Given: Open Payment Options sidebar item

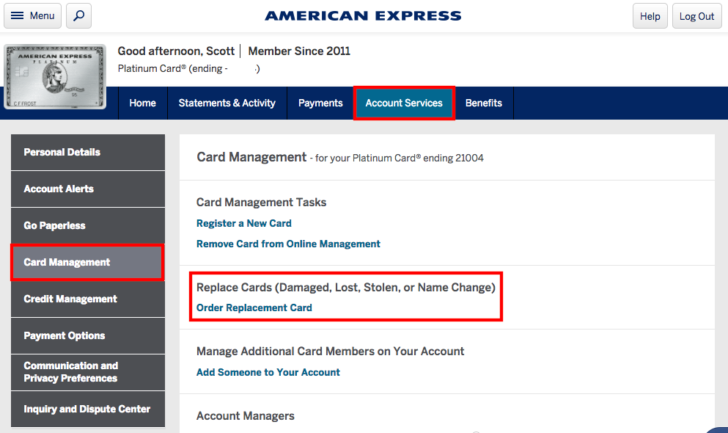Looking at the screenshot, I should point(88,336).
